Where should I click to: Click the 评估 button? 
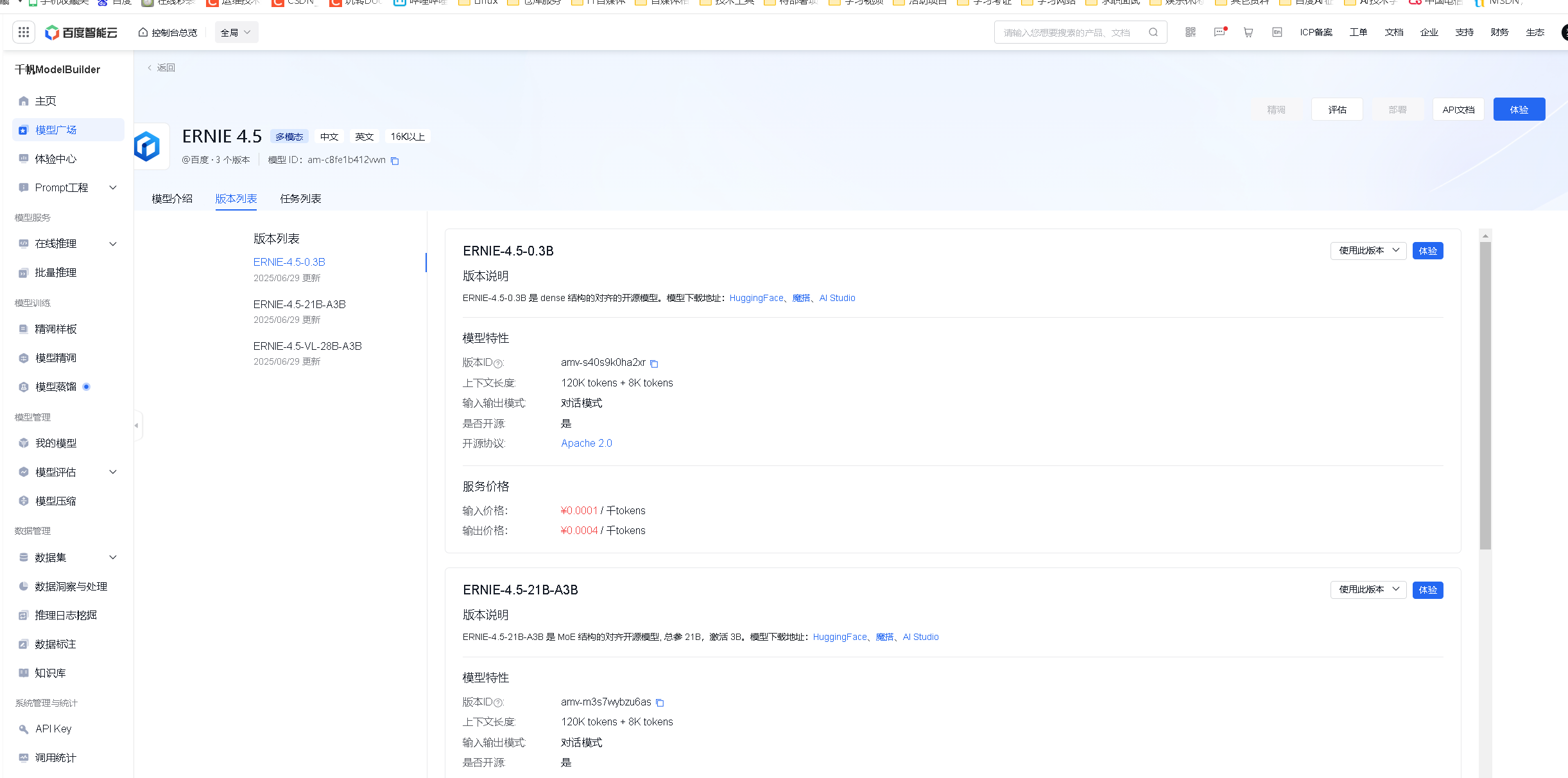(x=1337, y=109)
